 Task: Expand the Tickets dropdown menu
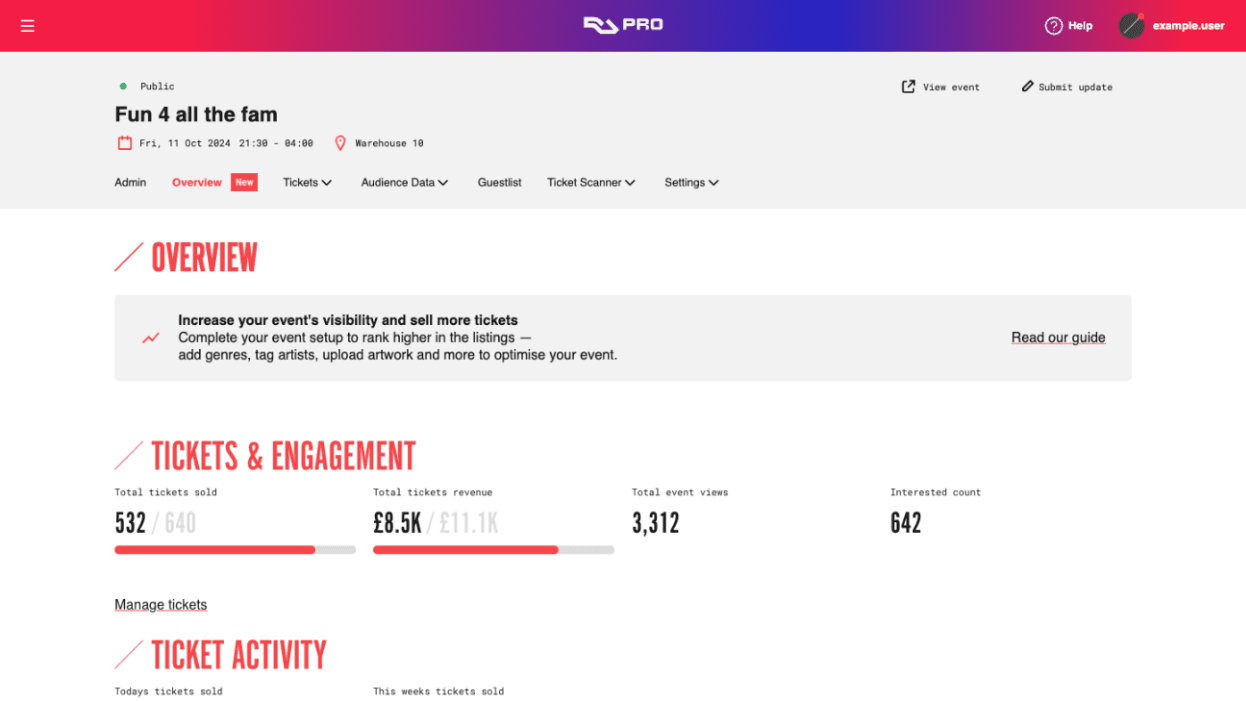click(307, 183)
